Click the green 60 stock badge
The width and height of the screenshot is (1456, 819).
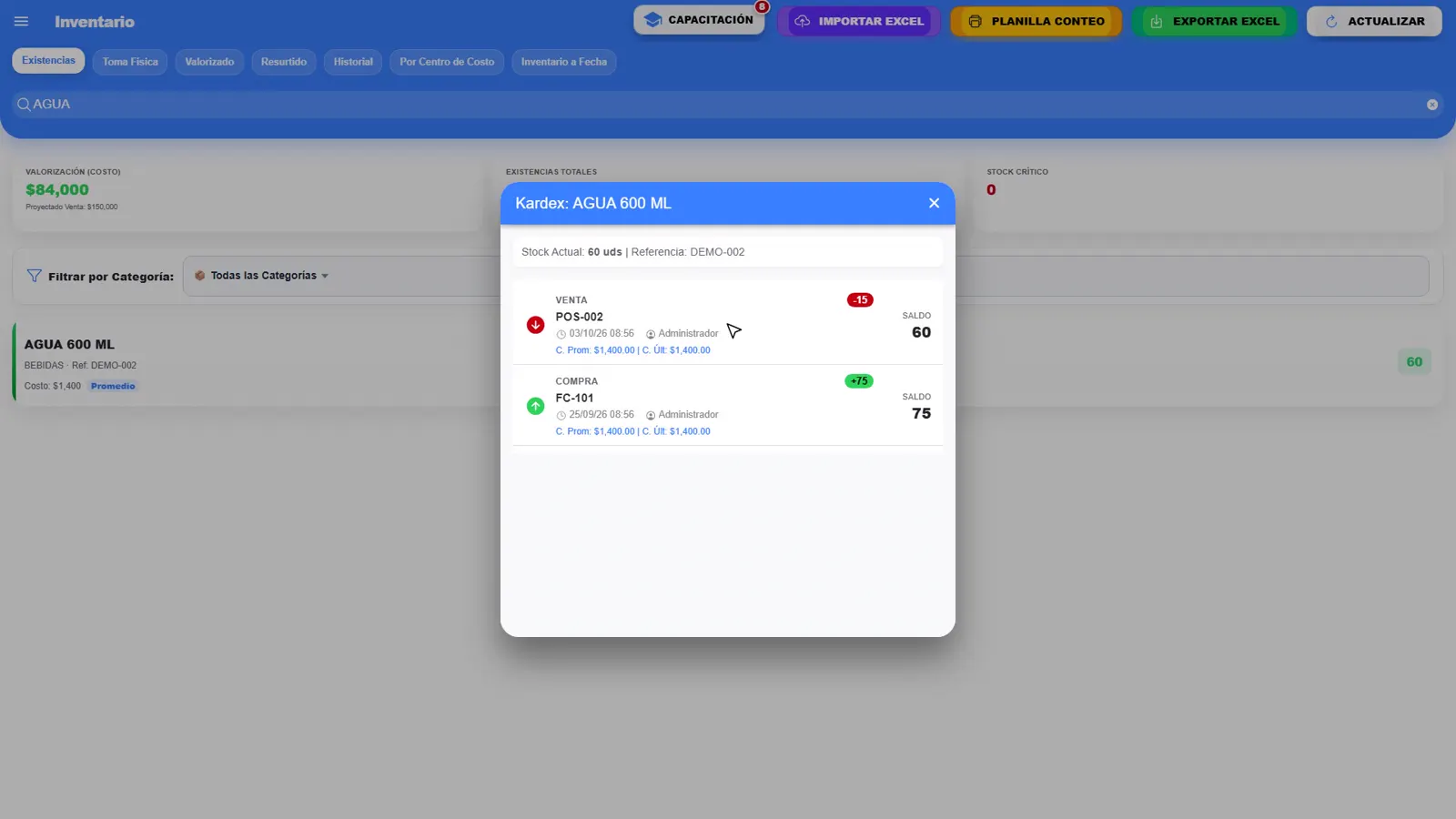coord(1414,362)
